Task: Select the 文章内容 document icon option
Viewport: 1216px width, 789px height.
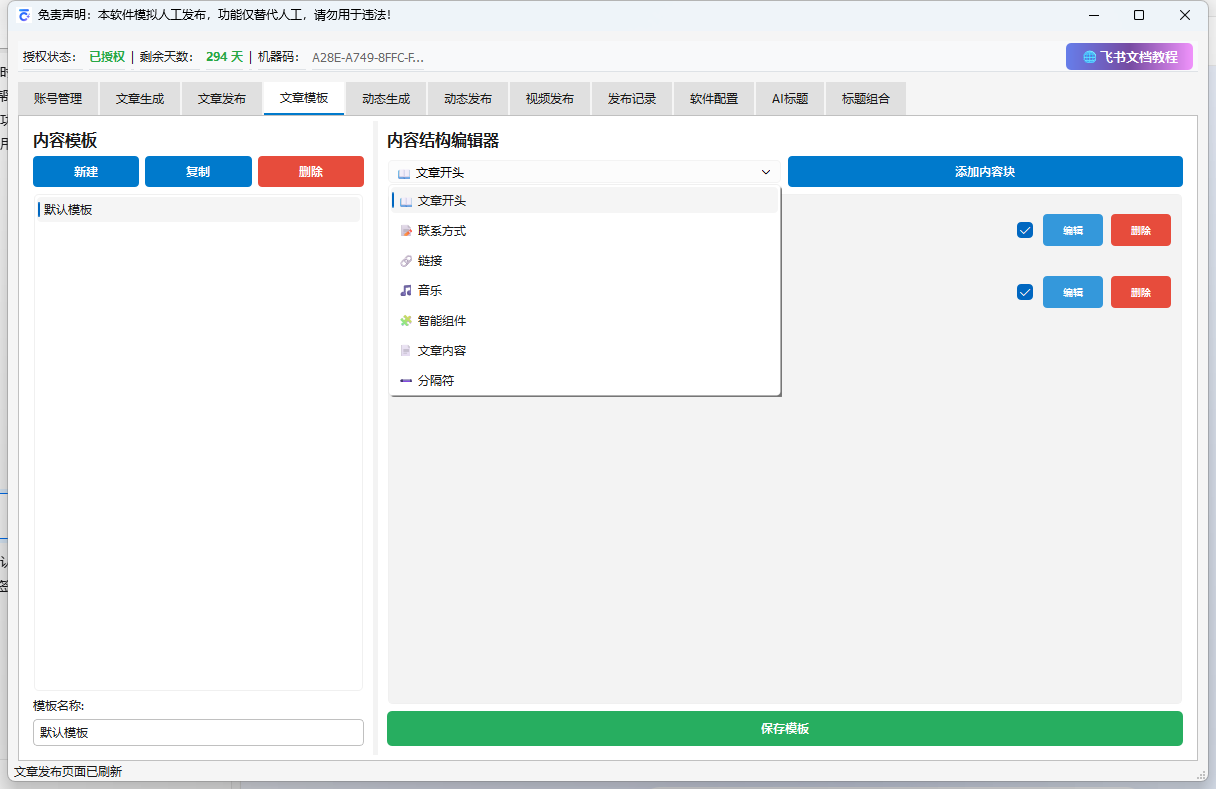Action: [x=406, y=351]
